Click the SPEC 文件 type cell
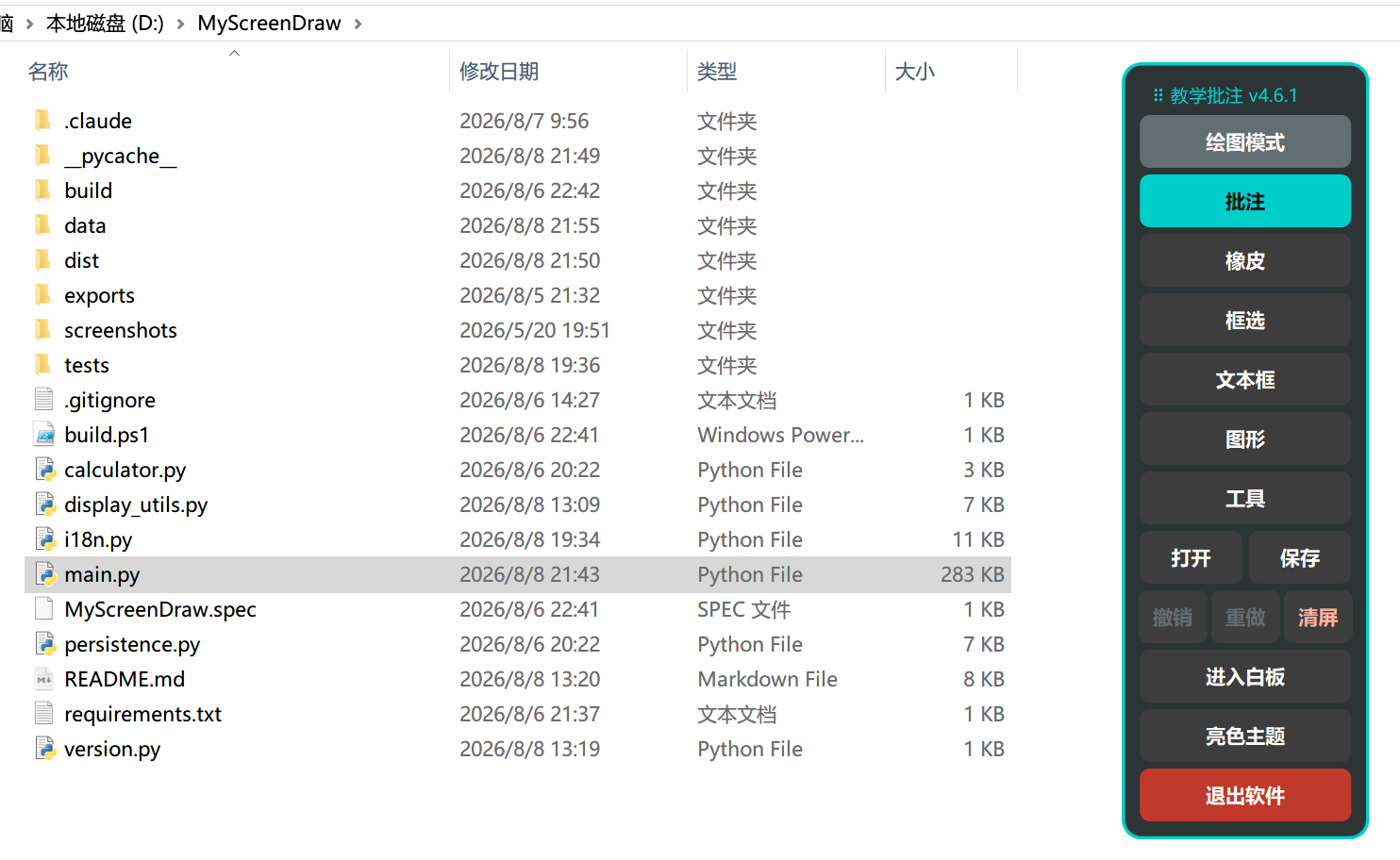The image size is (1400, 860). pos(743,609)
